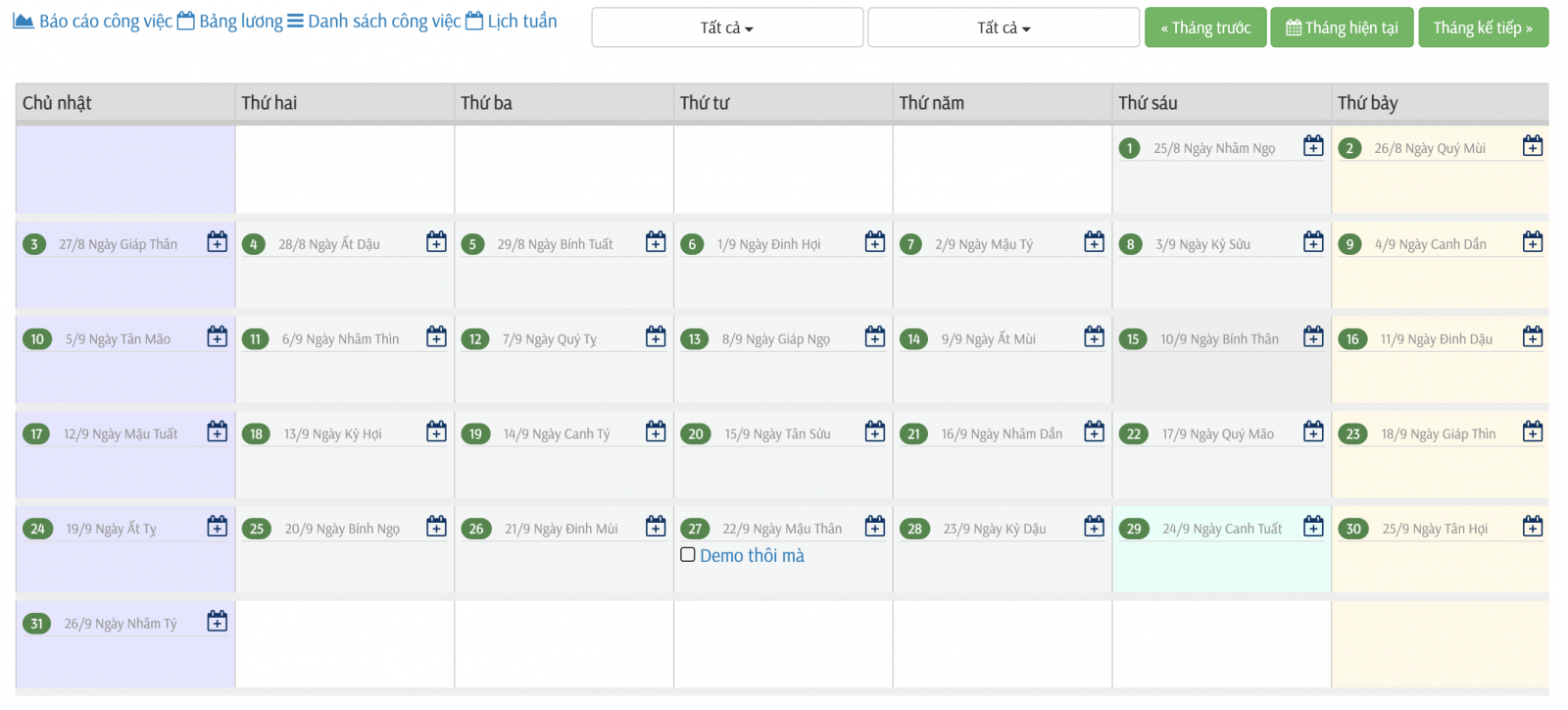Add work item on day 17 icon
1568x710 pixels.
(x=218, y=431)
